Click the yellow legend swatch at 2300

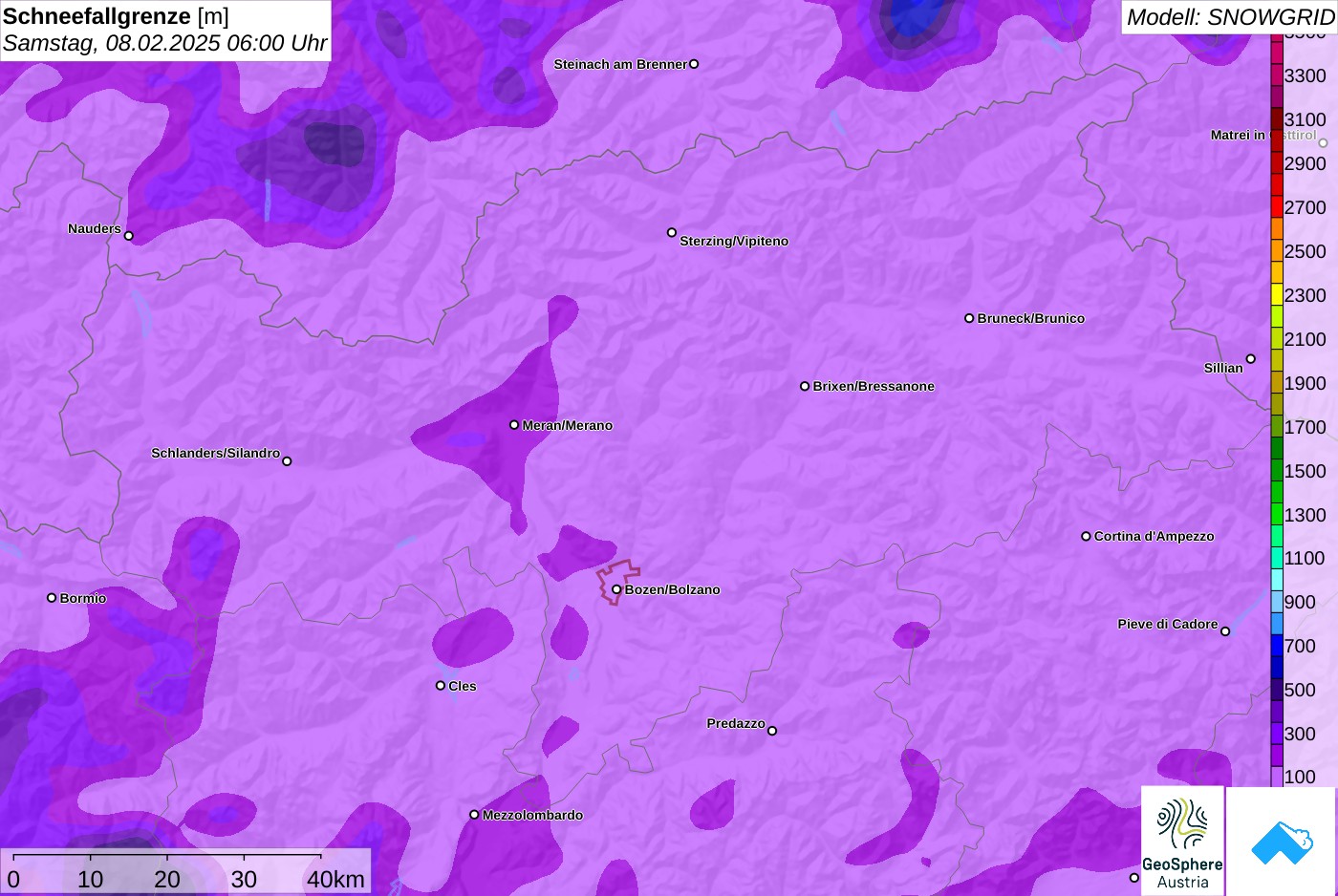(1277, 295)
